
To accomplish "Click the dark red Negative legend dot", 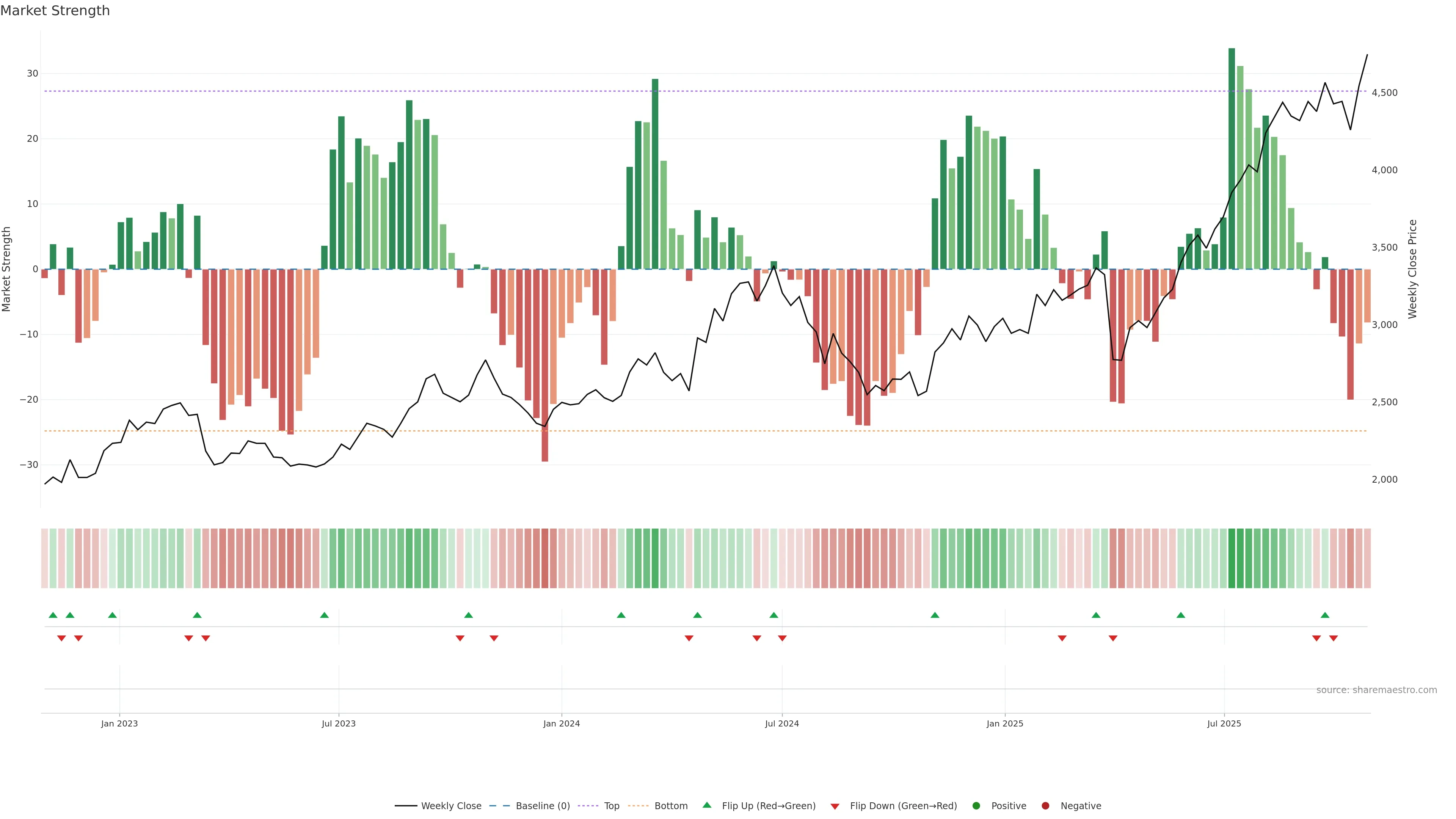I will point(1045,806).
